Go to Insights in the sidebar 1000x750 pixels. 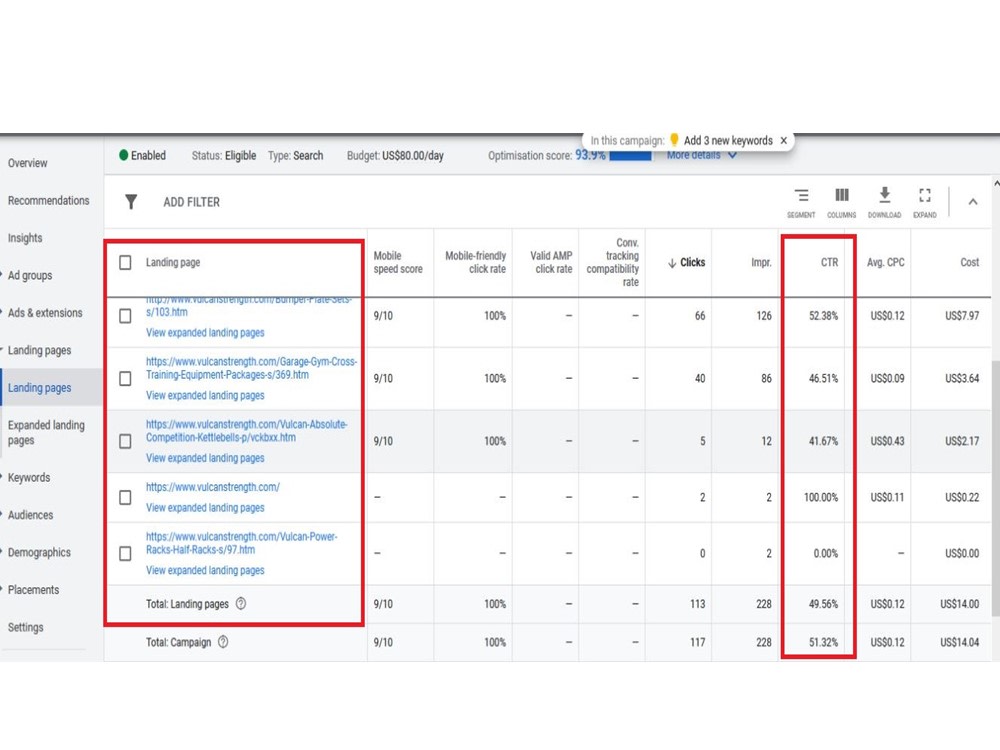pyautogui.click(x=25, y=238)
